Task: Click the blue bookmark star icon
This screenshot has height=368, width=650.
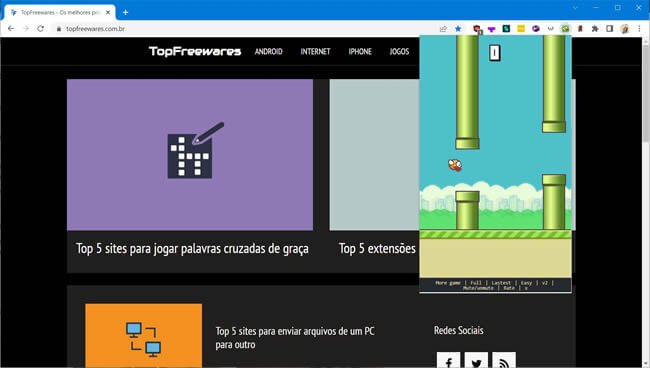Action: point(458,29)
